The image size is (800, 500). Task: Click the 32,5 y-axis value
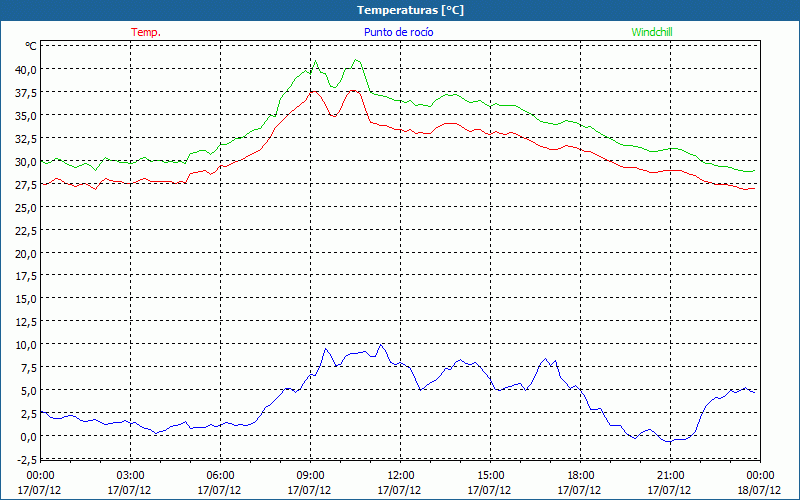(x=27, y=138)
